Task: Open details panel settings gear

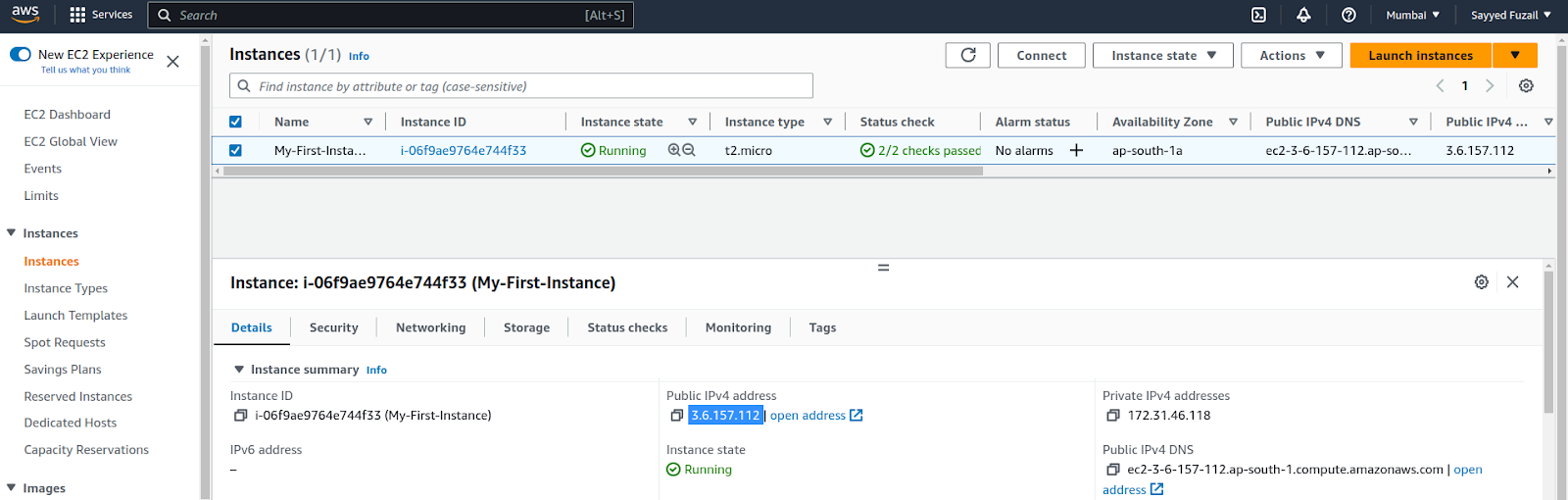Action: pyautogui.click(x=1482, y=282)
